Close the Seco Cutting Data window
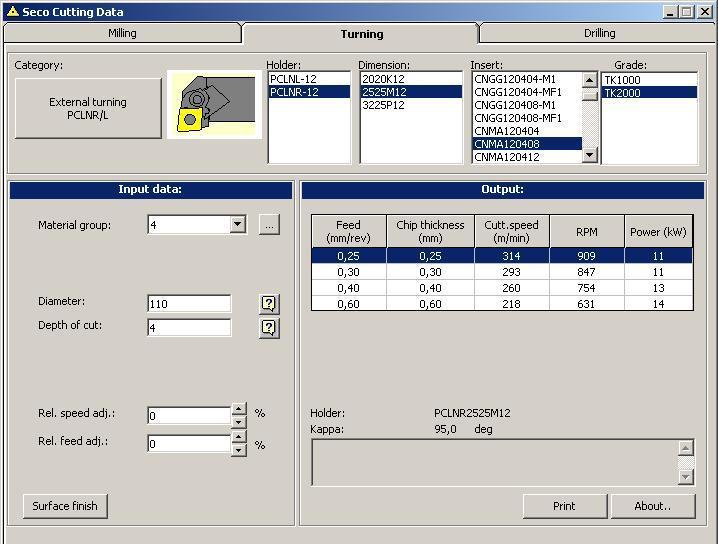Image resolution: width=718 pixels, height=544 pixels. coord(705,12)
